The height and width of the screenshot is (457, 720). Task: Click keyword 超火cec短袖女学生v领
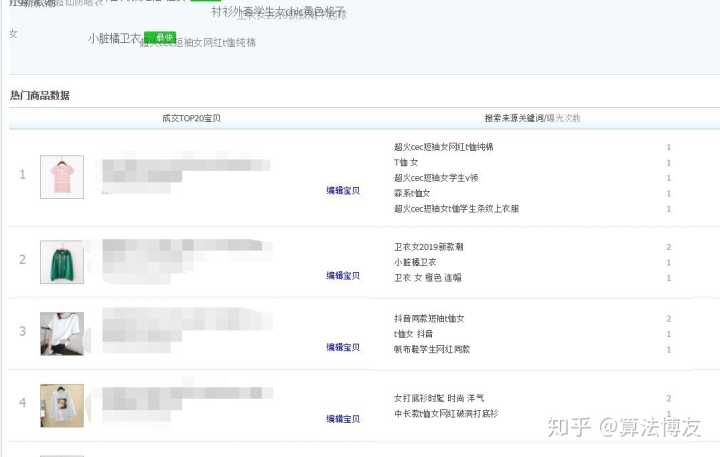(436, 178)
